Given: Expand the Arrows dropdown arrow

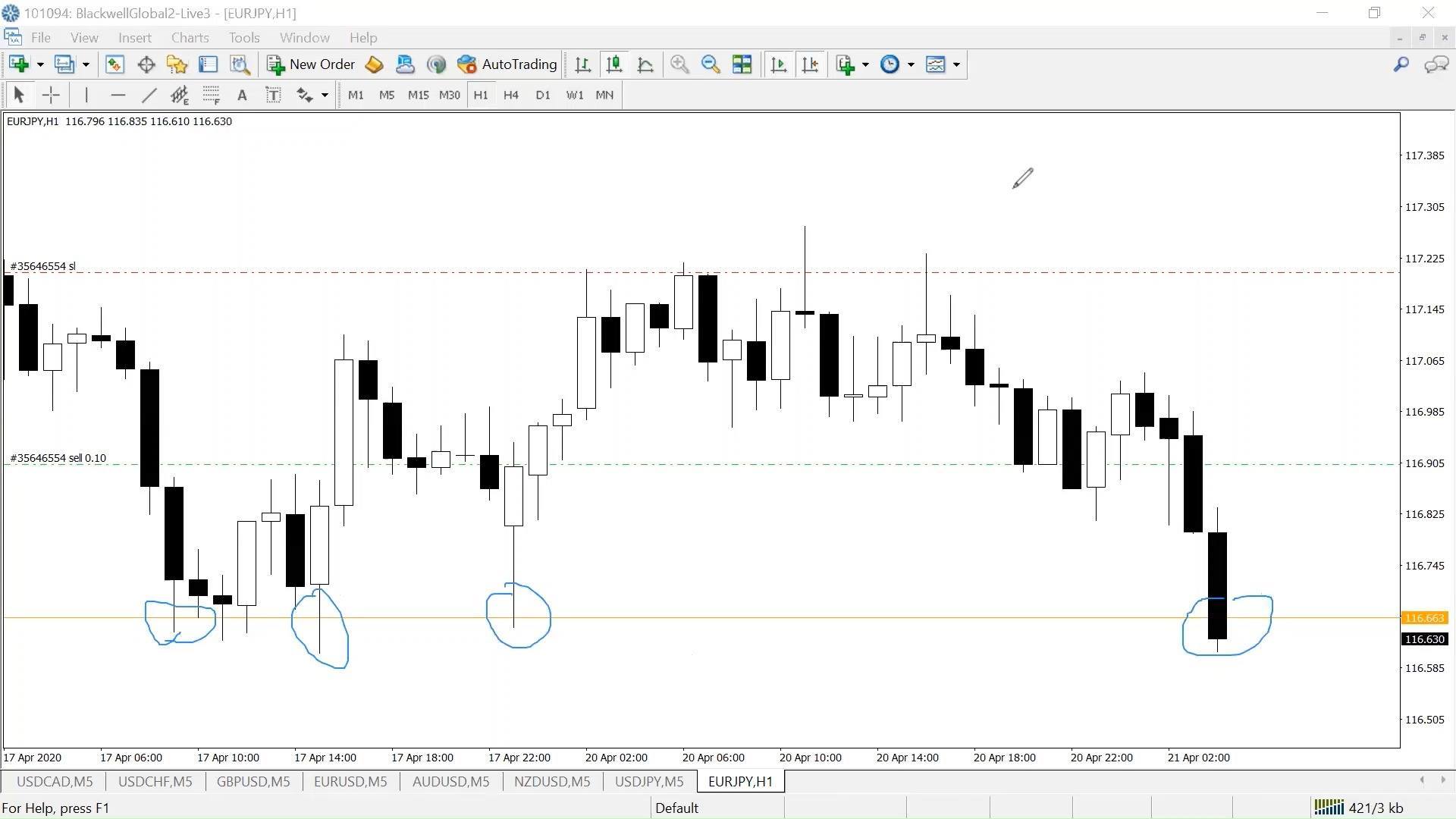Looking at the screenshot, I should [x=325, y=95].
